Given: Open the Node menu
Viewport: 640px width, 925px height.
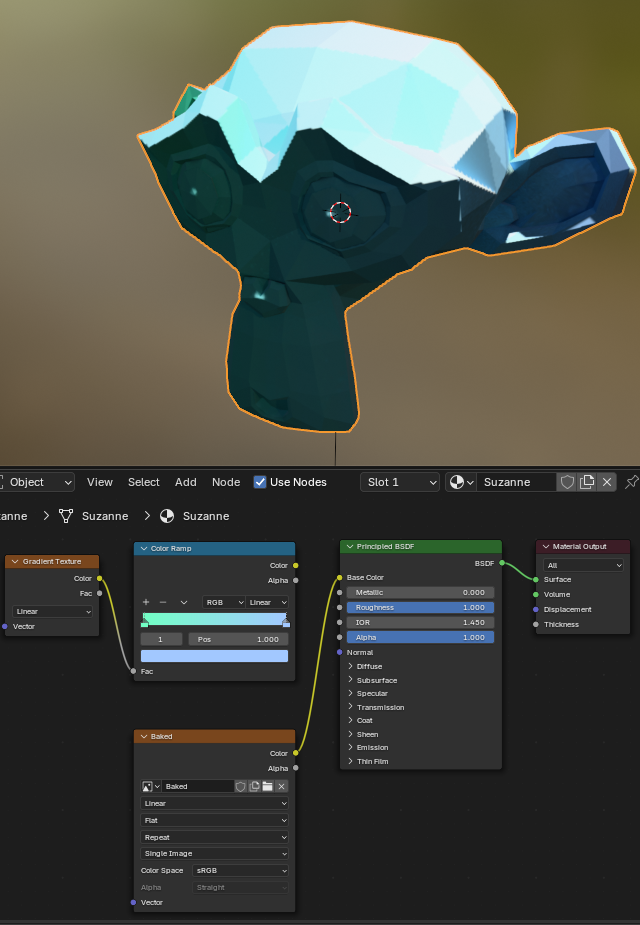Looking at the screenshot, I should (226, 482).
